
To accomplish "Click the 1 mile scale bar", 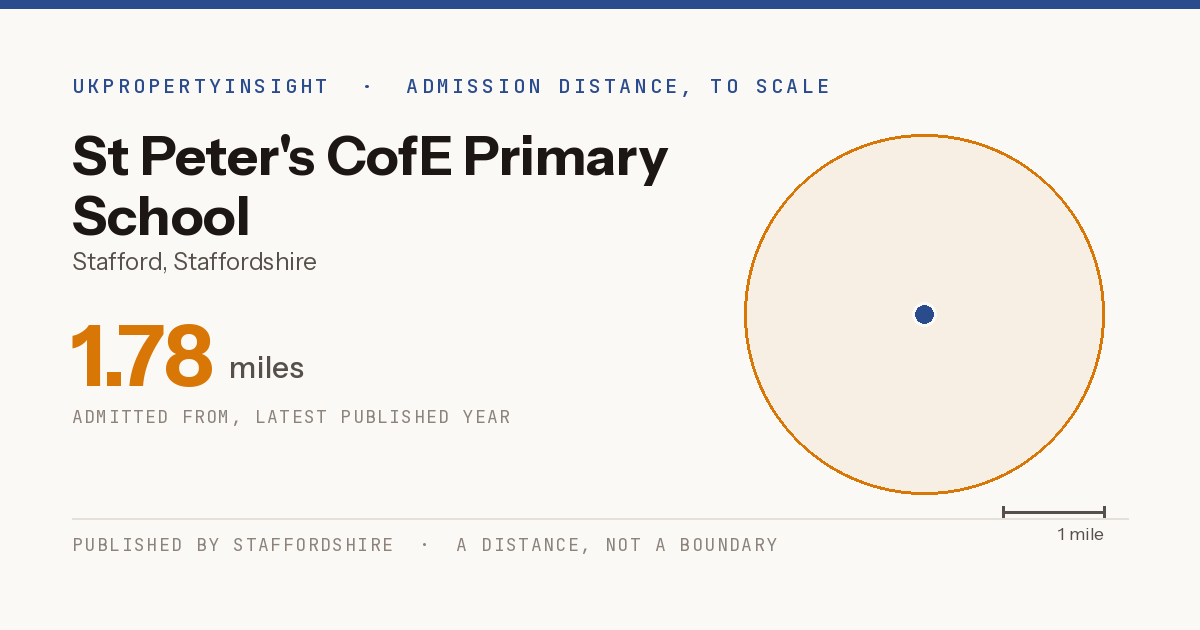I will [x=1053, y=512].
